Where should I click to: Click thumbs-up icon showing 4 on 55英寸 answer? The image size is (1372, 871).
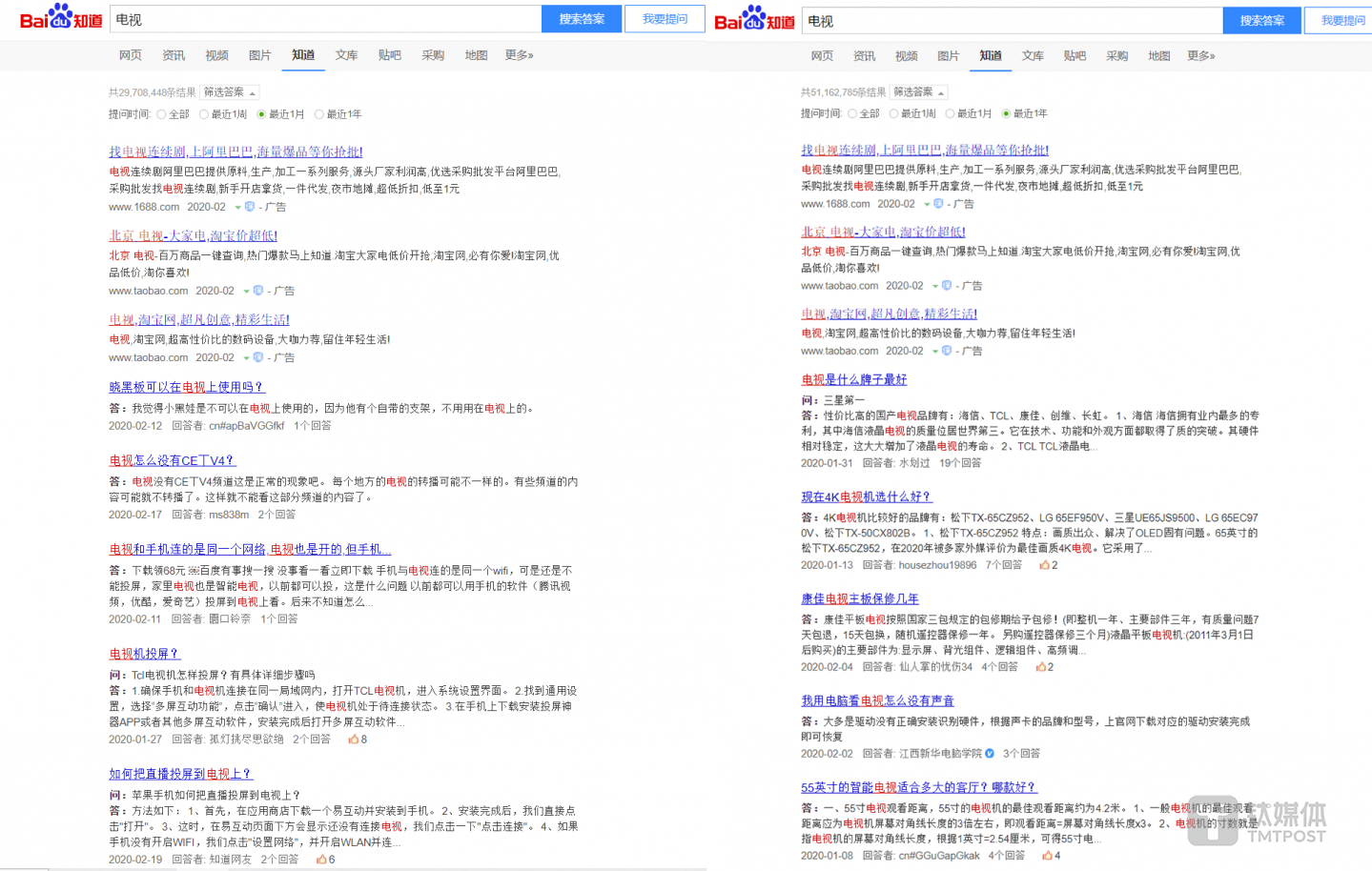pyautogui.click(x=1047, y=856)
